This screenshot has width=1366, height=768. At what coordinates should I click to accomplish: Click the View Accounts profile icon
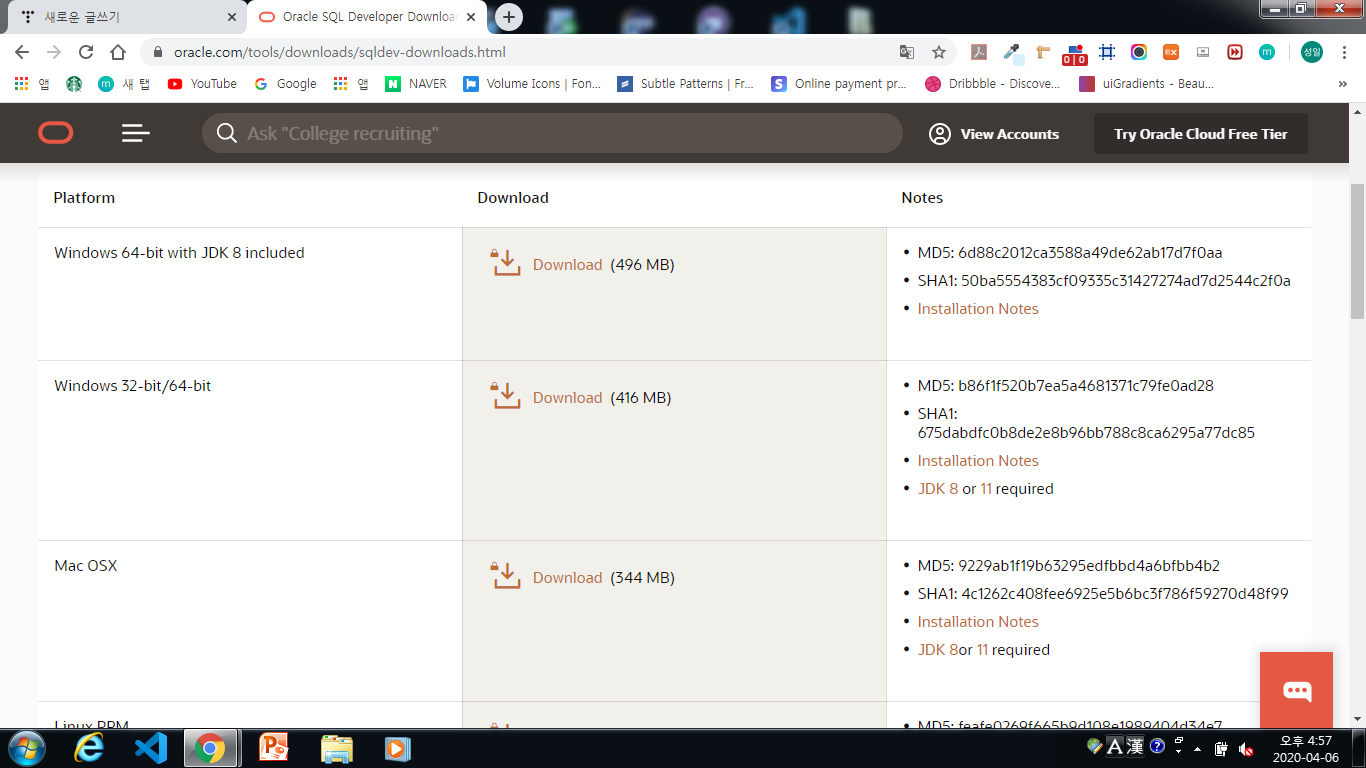tap(939, 134)
